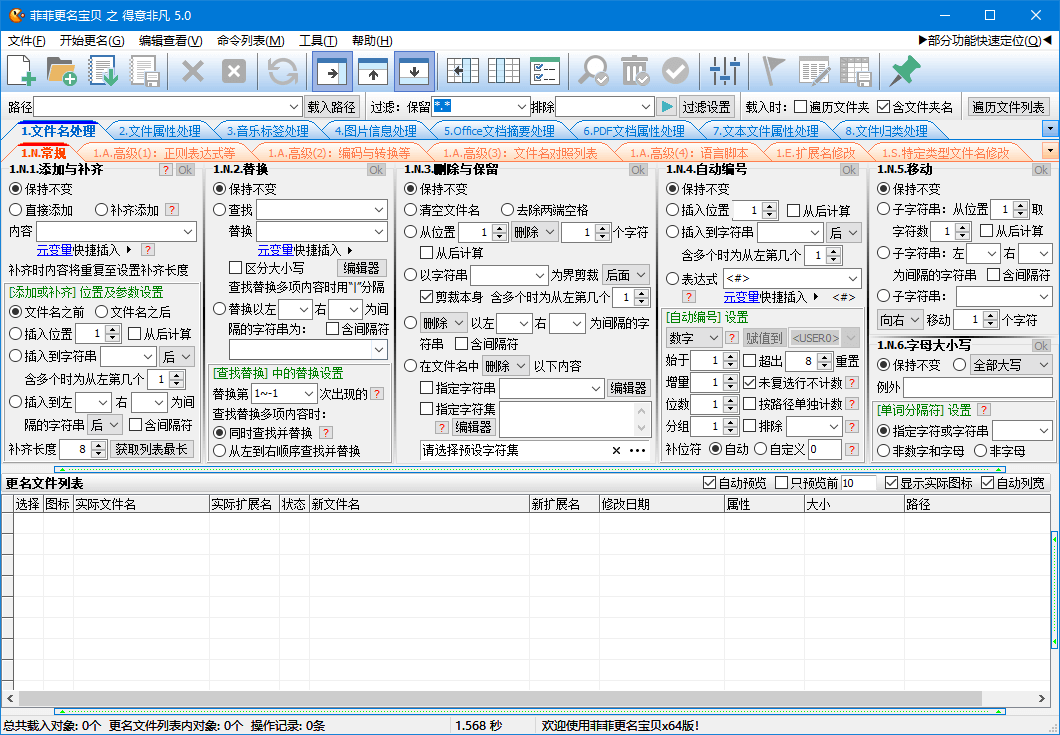Click the green pushpin icon
This screenshot has width=1060, height=735.
point(904,70)
